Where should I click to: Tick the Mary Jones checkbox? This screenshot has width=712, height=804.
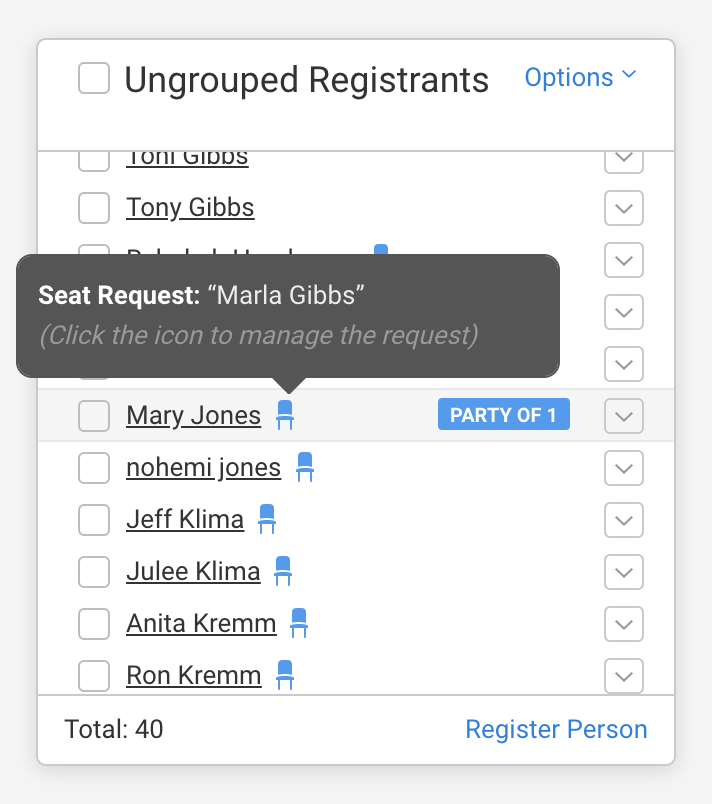94,416
